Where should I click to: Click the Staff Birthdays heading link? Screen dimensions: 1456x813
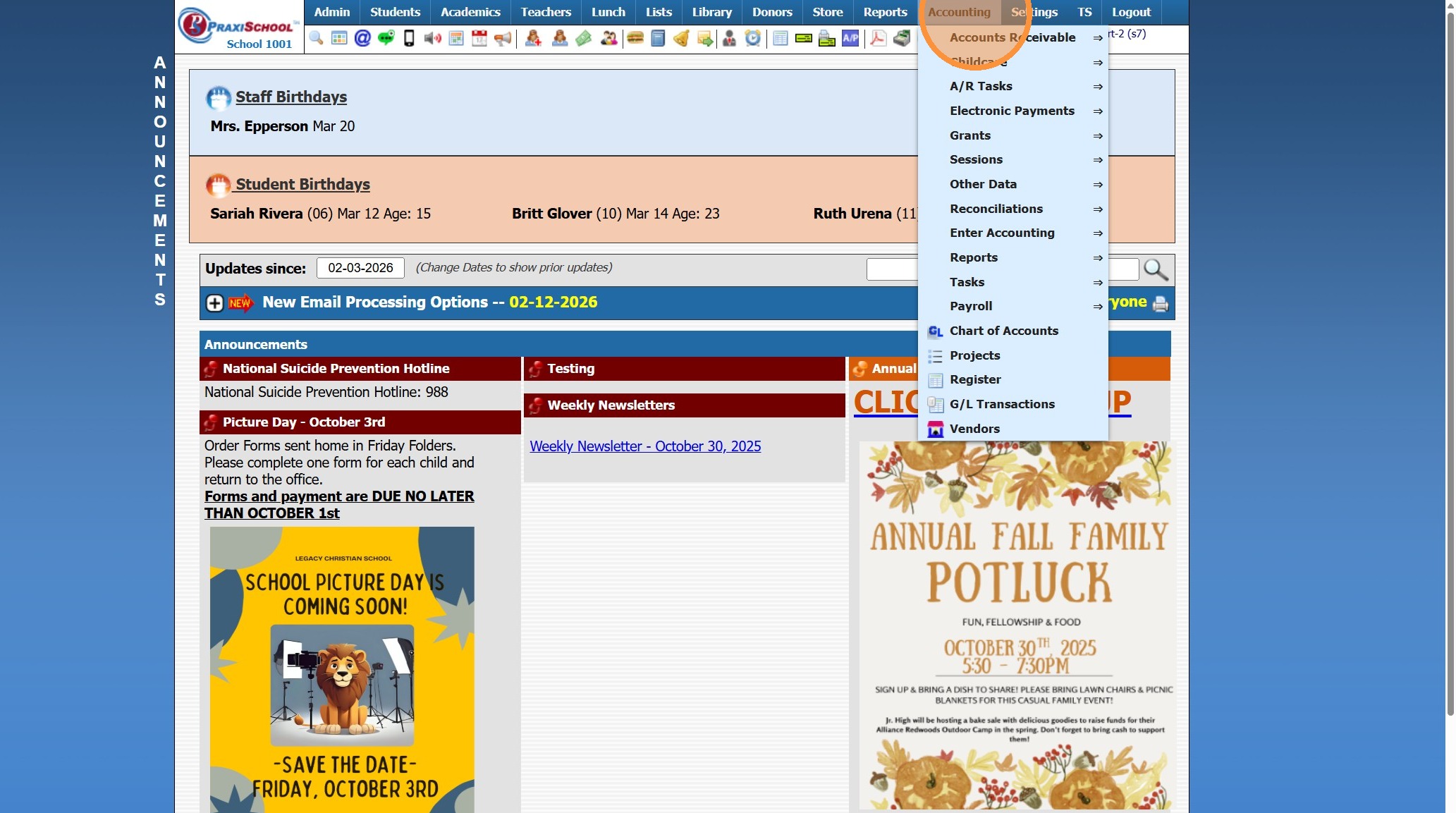[x=290, y=97]
